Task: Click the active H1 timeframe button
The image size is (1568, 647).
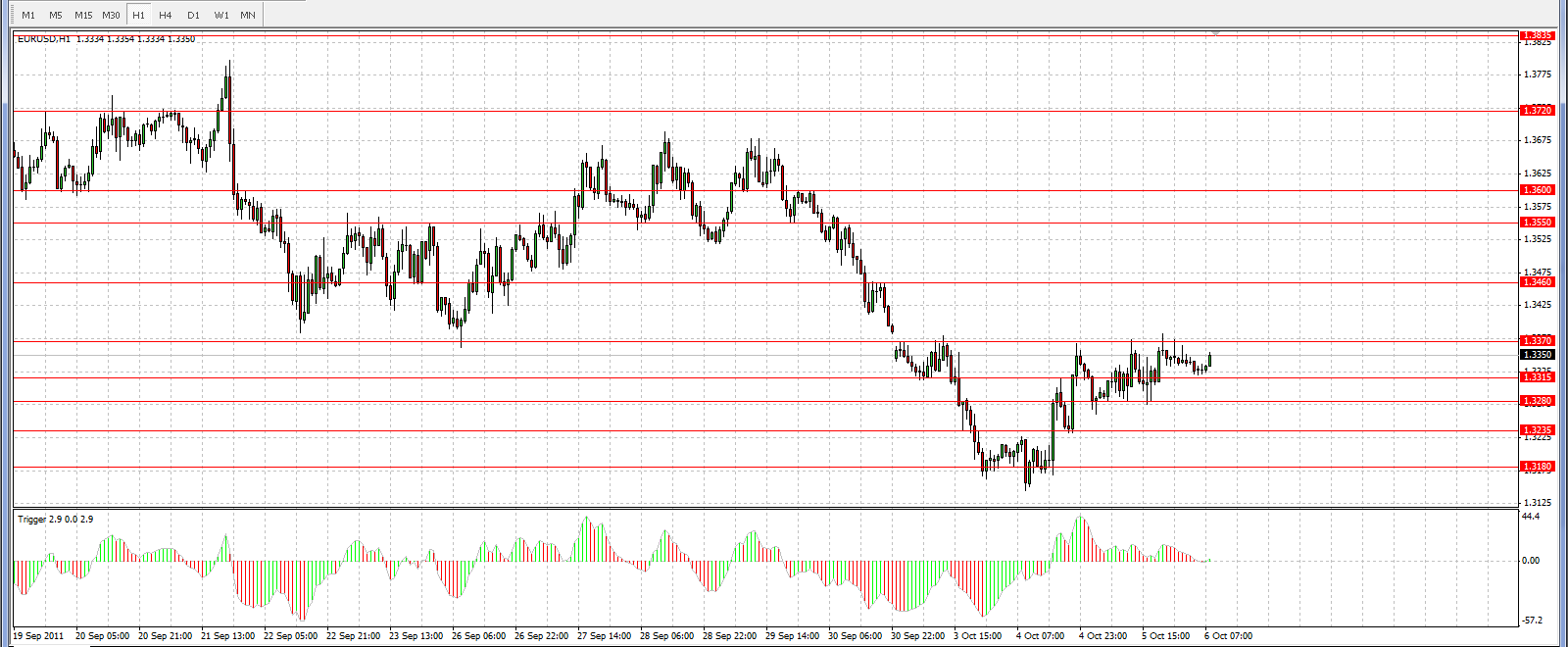Action: point(138,15)
